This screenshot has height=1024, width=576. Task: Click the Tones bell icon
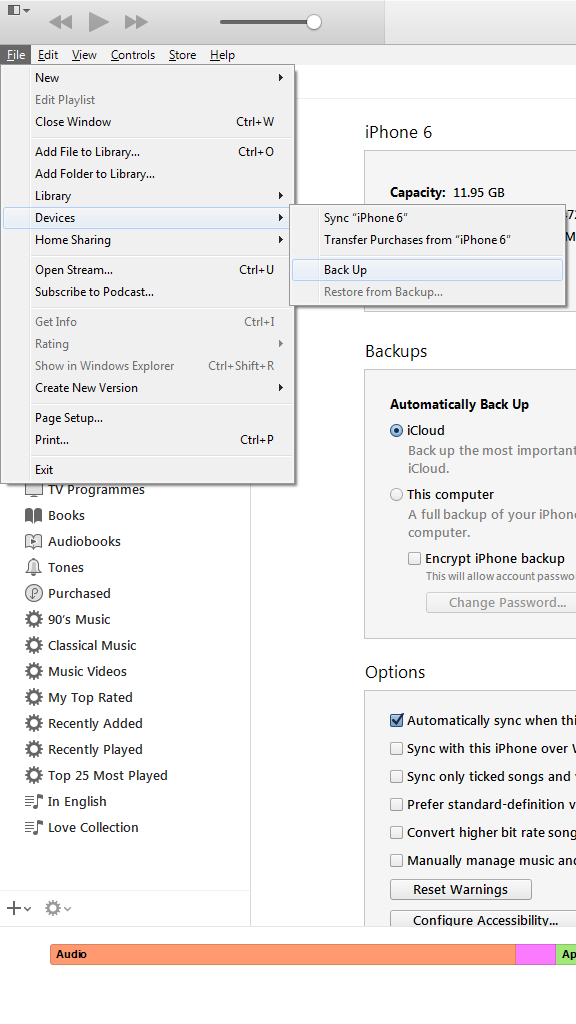tap(33, 568)
